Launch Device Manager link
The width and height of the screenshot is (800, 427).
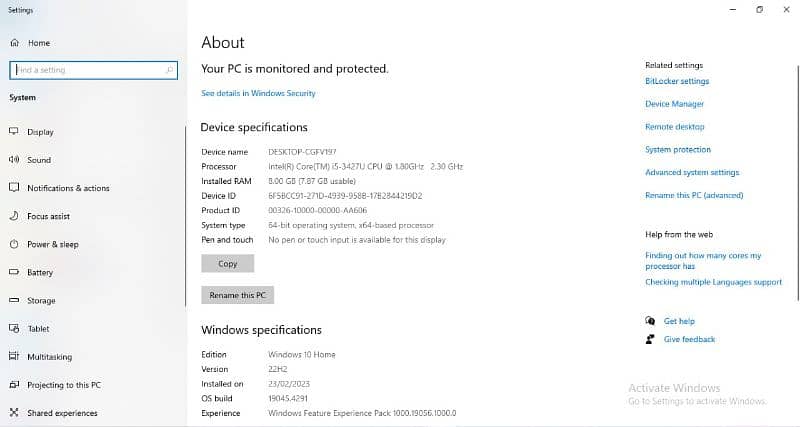(x=674, y=104)
